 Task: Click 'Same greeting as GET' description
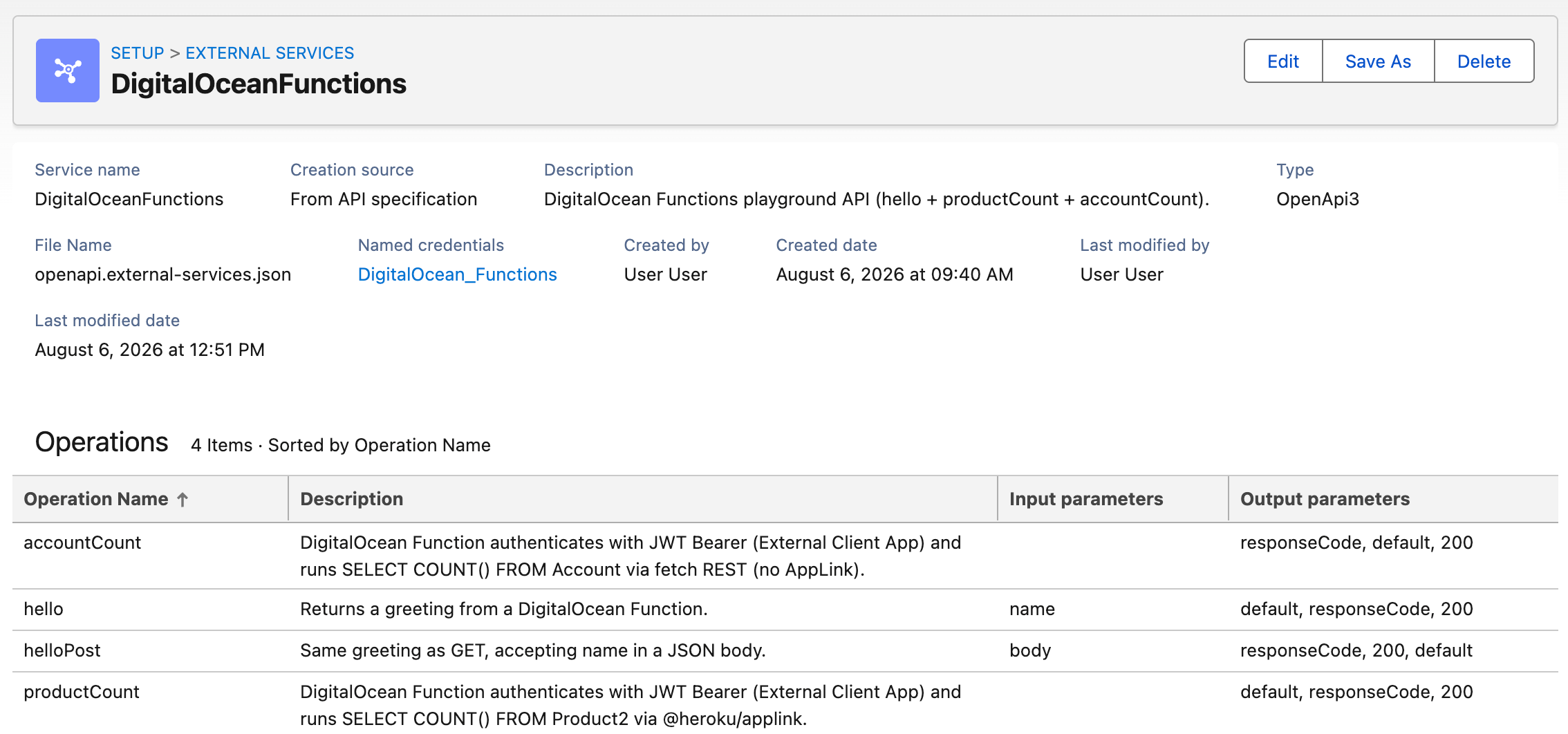[533, 650]
